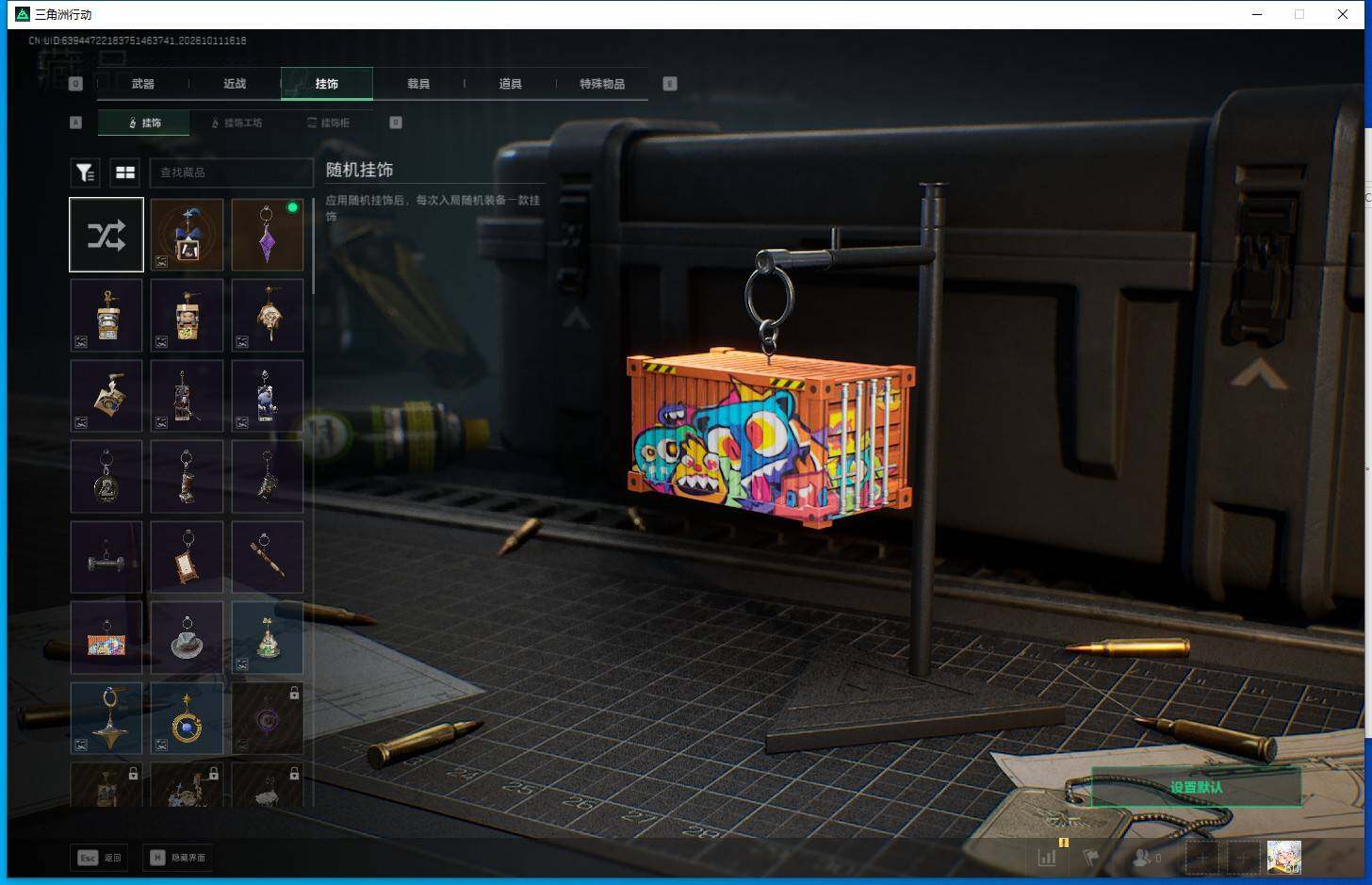Pick the gold spinning-top charm
The width and height of the screenshot is (1372, 885).
pyautogui.click(x=106, y=718)
